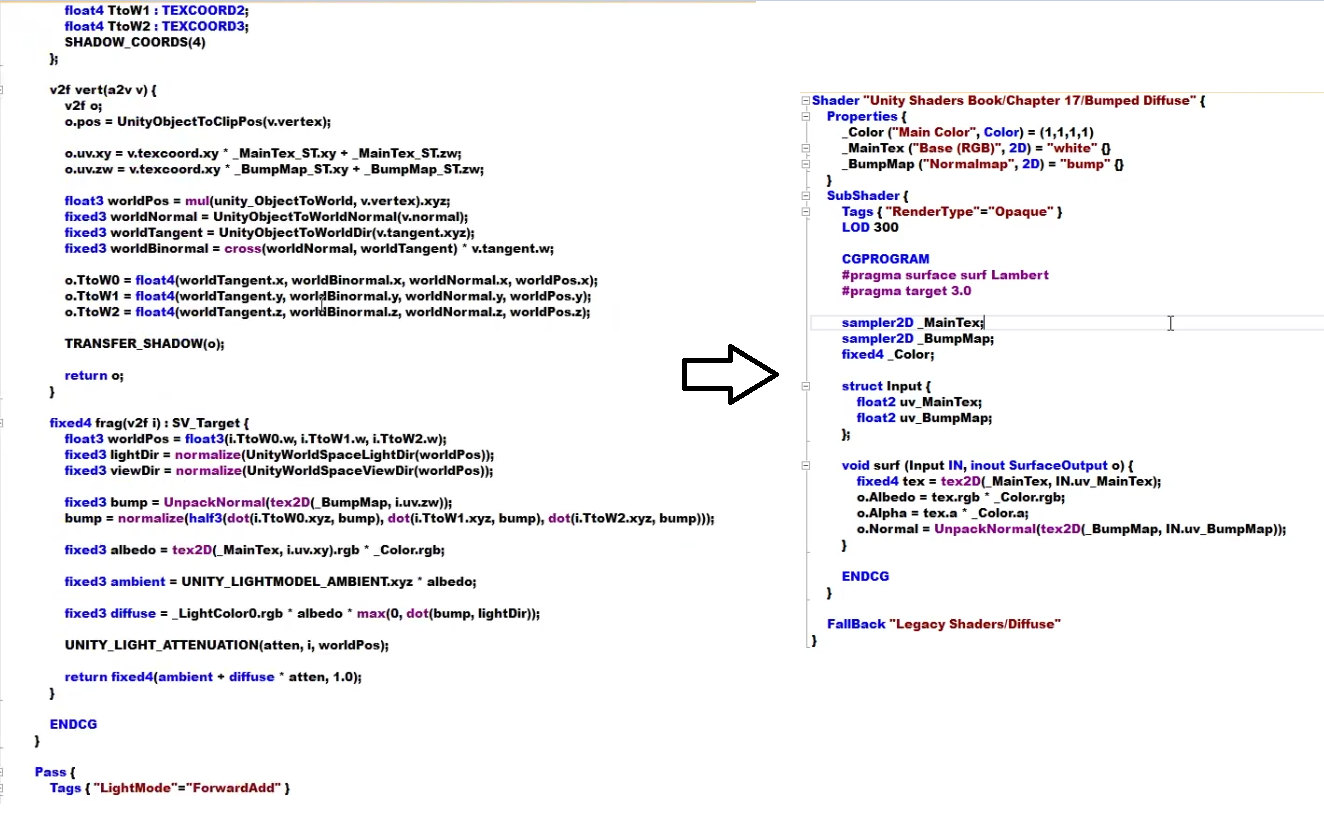Screen dimensions: 1324x821
Task: Click the "bump = normalize(half3(dot" line
Action: click(x=389, y=519)
